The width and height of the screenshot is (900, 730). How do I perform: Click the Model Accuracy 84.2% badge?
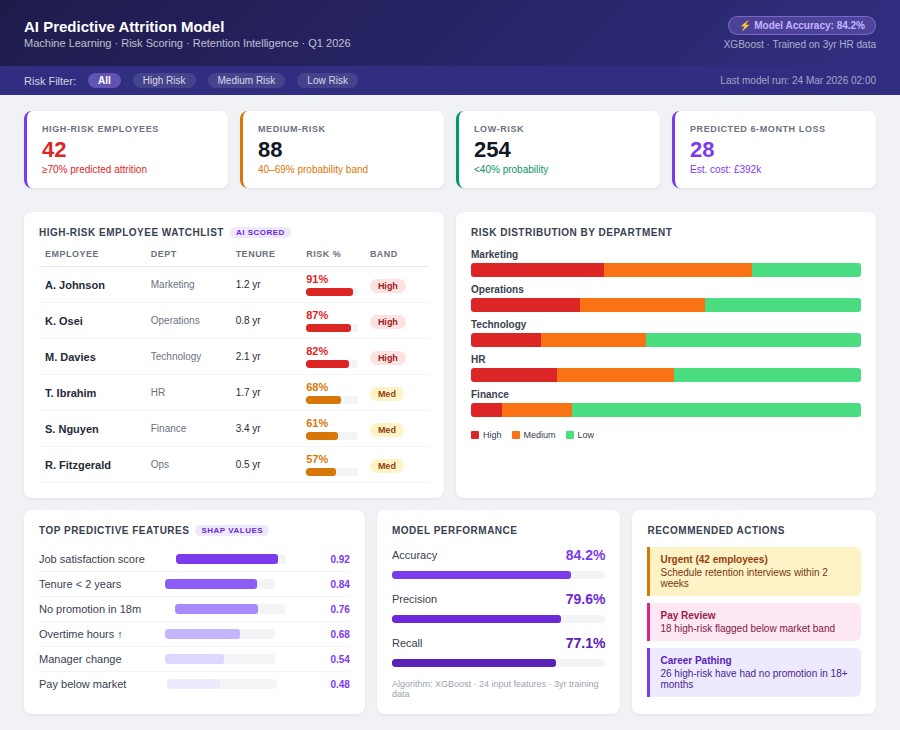tap(801, 25)
